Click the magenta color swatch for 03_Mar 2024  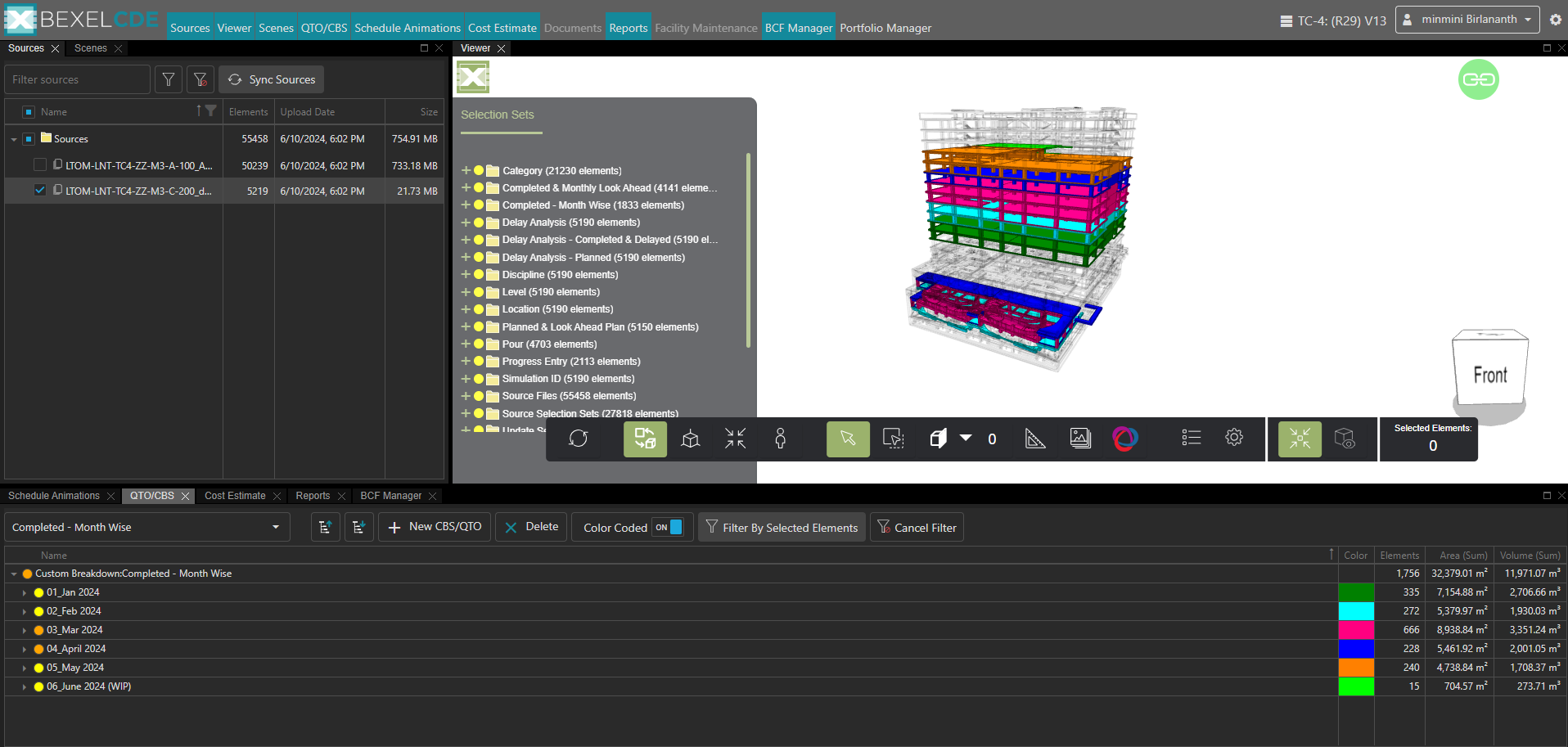point(1355,630)
